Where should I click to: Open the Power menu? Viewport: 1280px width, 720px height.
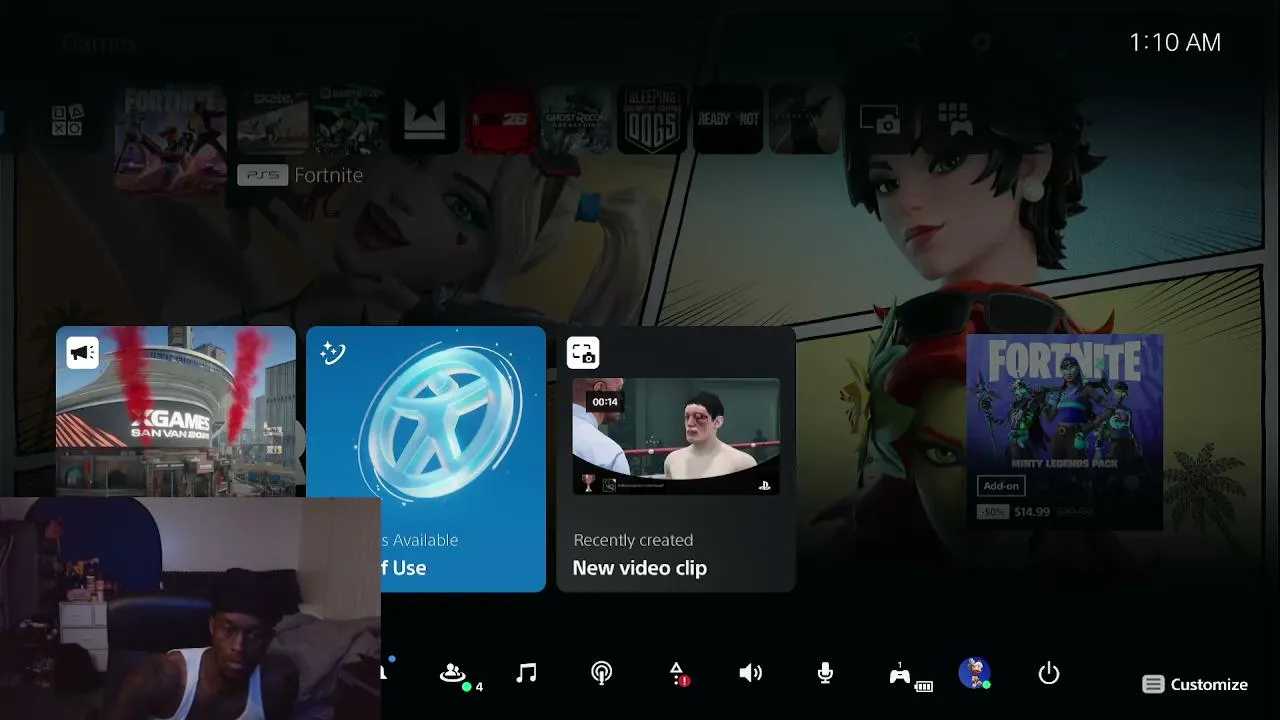[x=1049, y=673]
